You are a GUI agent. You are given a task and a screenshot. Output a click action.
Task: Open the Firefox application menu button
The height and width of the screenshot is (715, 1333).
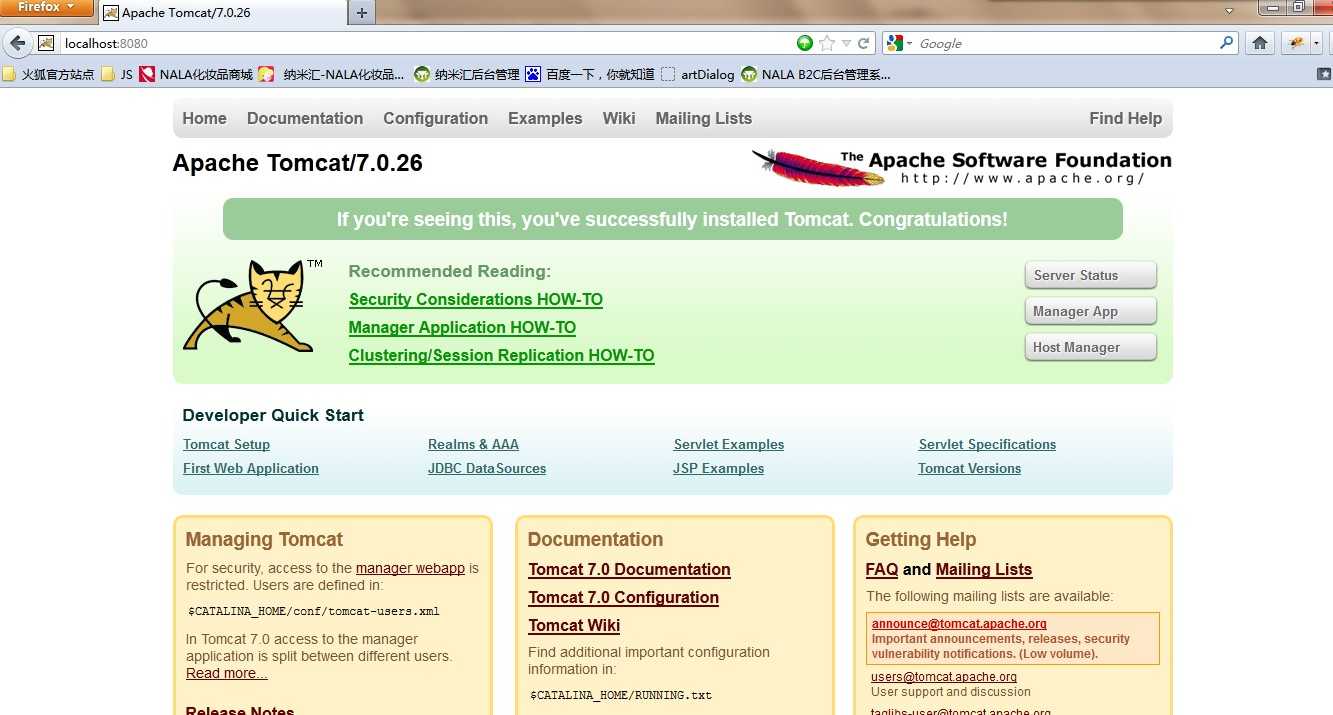(47, 8)
